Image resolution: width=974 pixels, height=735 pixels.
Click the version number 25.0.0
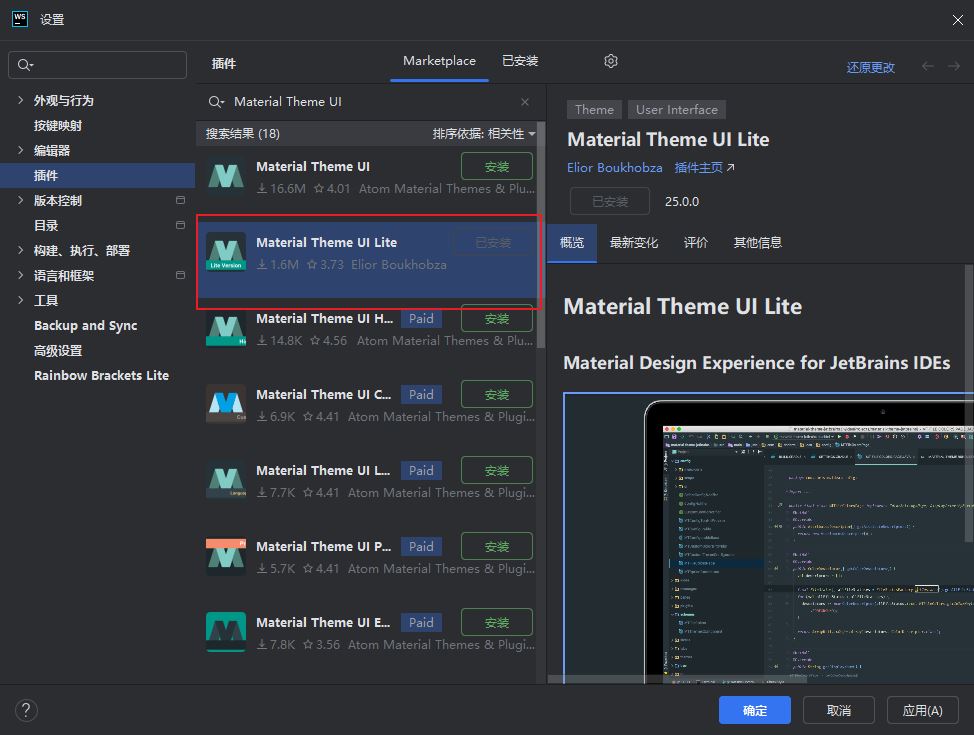(x=681, y=201)
